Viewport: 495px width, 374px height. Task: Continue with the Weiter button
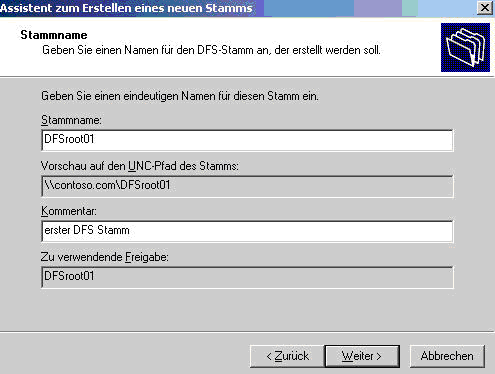(362, 356)
